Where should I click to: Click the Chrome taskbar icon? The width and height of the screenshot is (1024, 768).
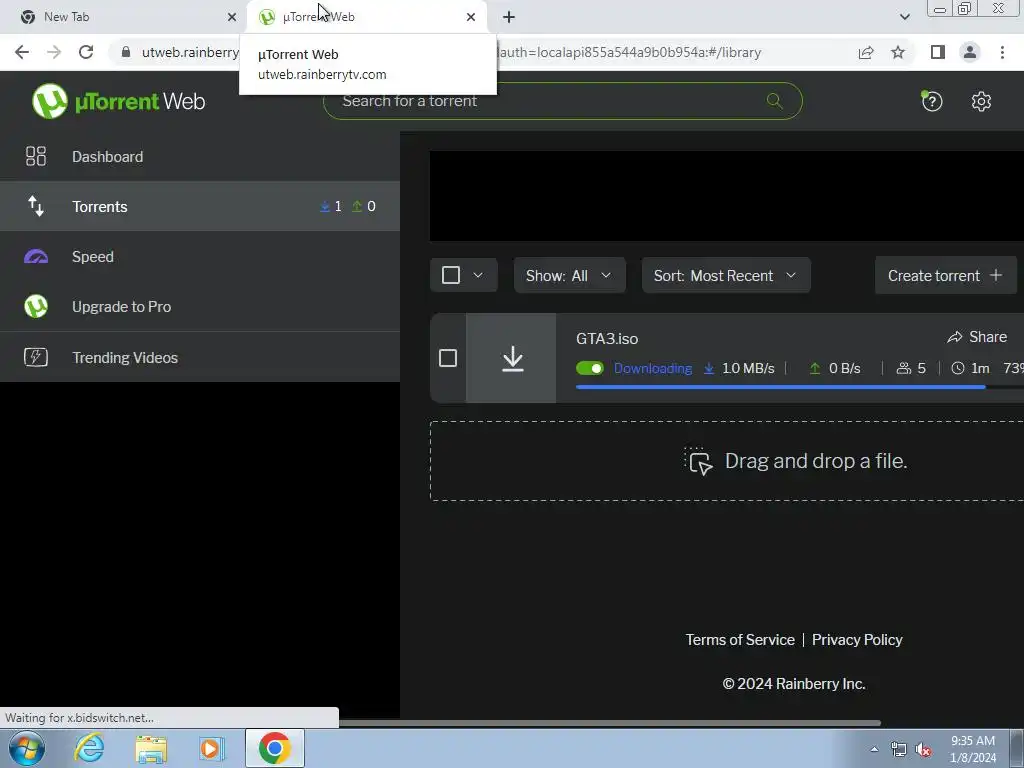click(x=275, y=748)
